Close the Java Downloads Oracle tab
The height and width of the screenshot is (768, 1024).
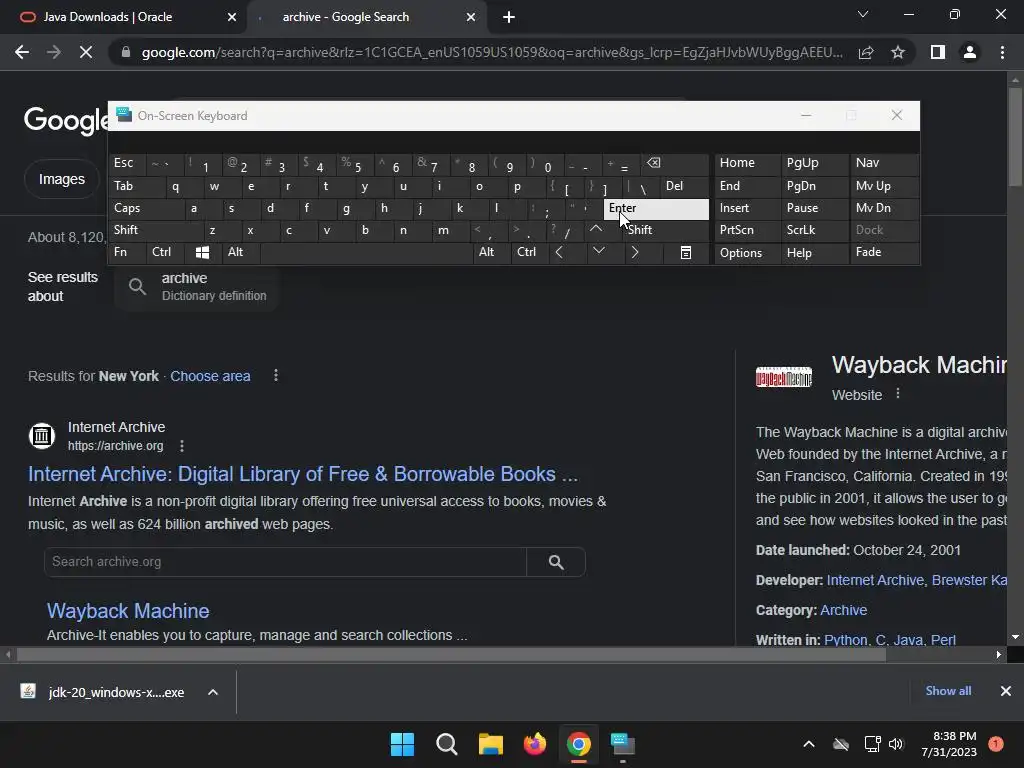[232, 17]
